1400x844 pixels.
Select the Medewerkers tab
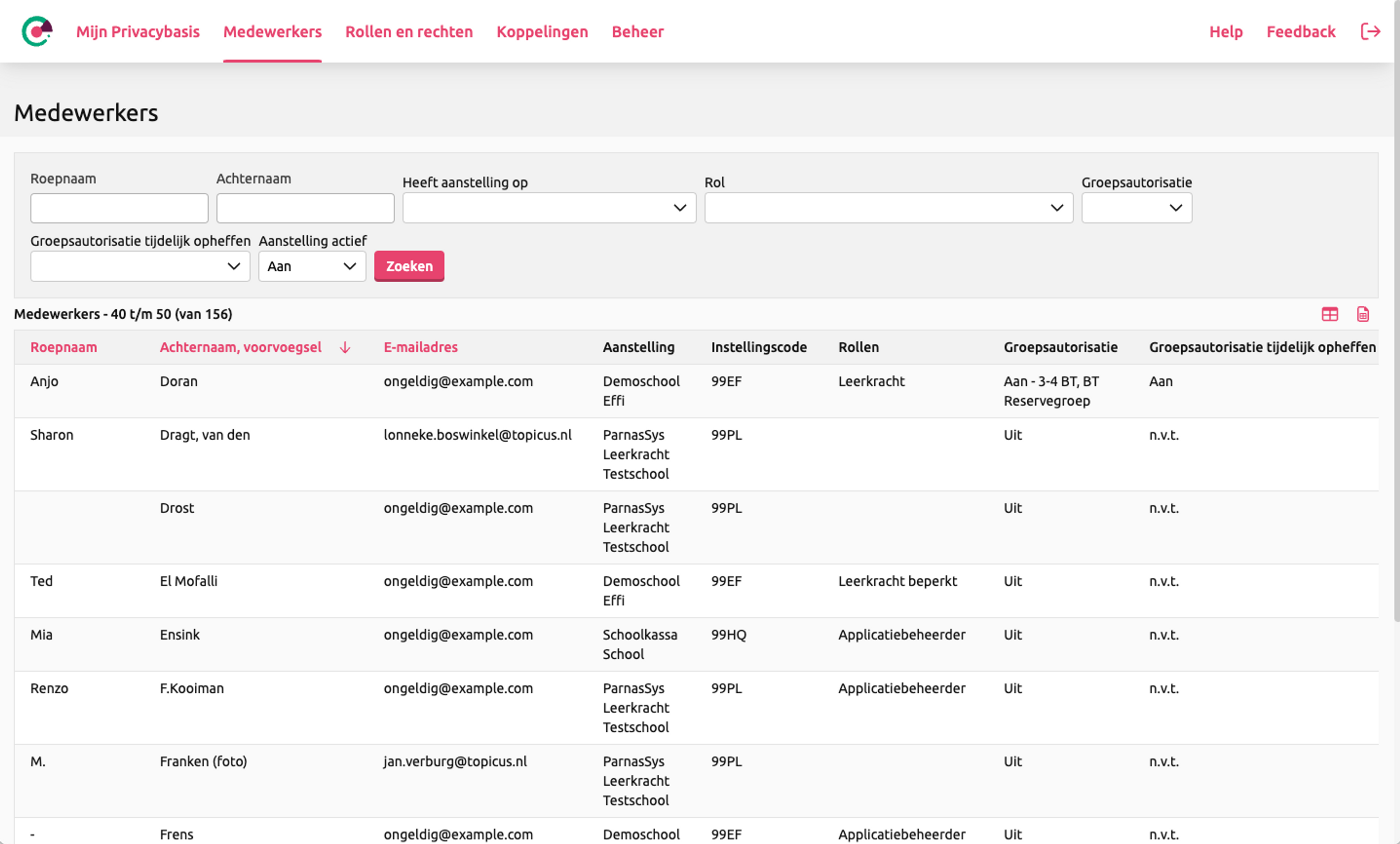click(272, 32)
